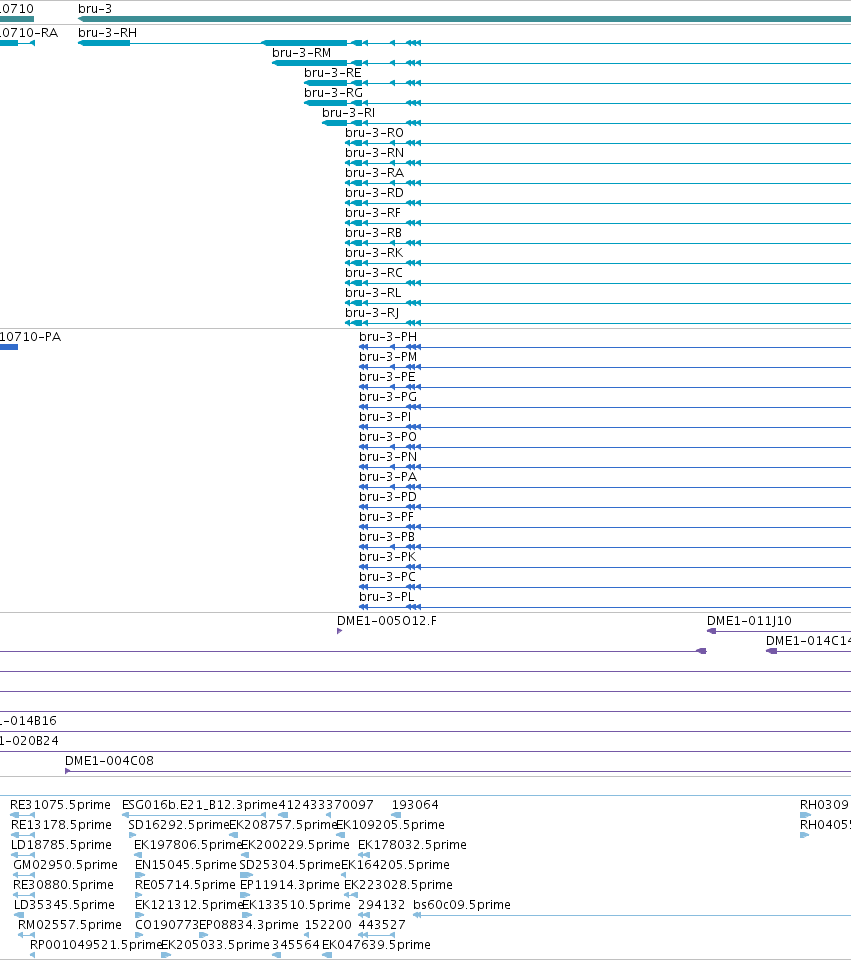
Task: Click EST SD25304.5prime
Action: [x=290, y=864]
